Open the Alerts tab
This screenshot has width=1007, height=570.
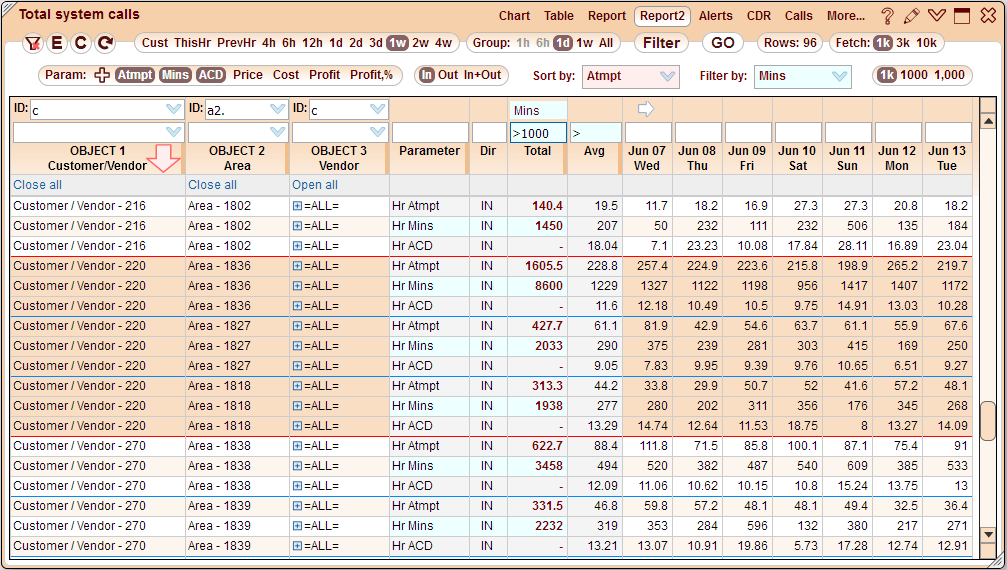[715, 16]
